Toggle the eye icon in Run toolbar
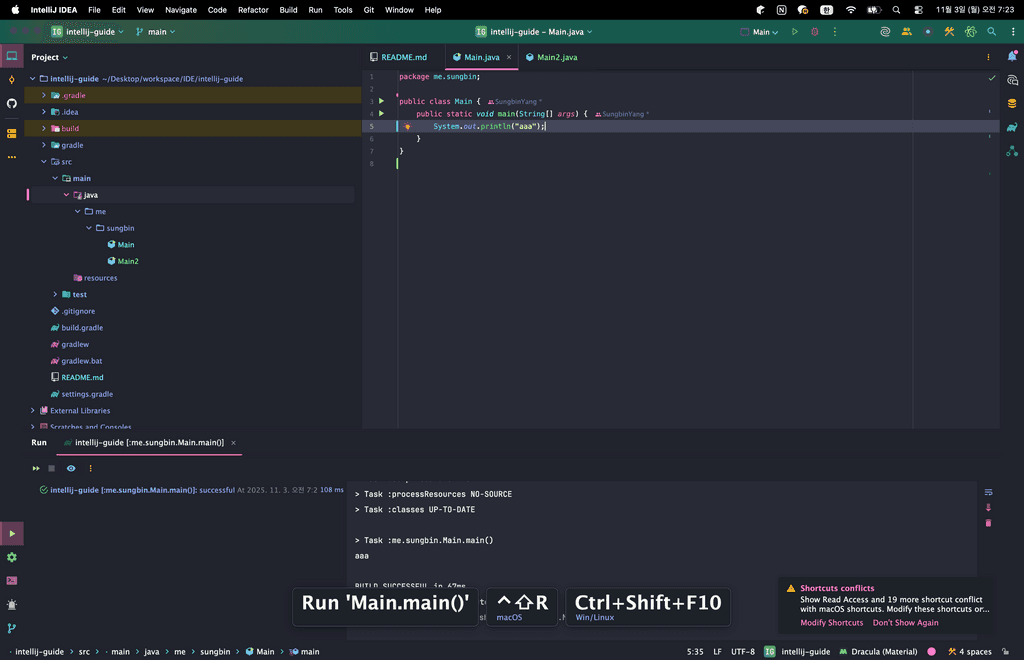This screenshot has width=1024, height=660. coord(71,468)
